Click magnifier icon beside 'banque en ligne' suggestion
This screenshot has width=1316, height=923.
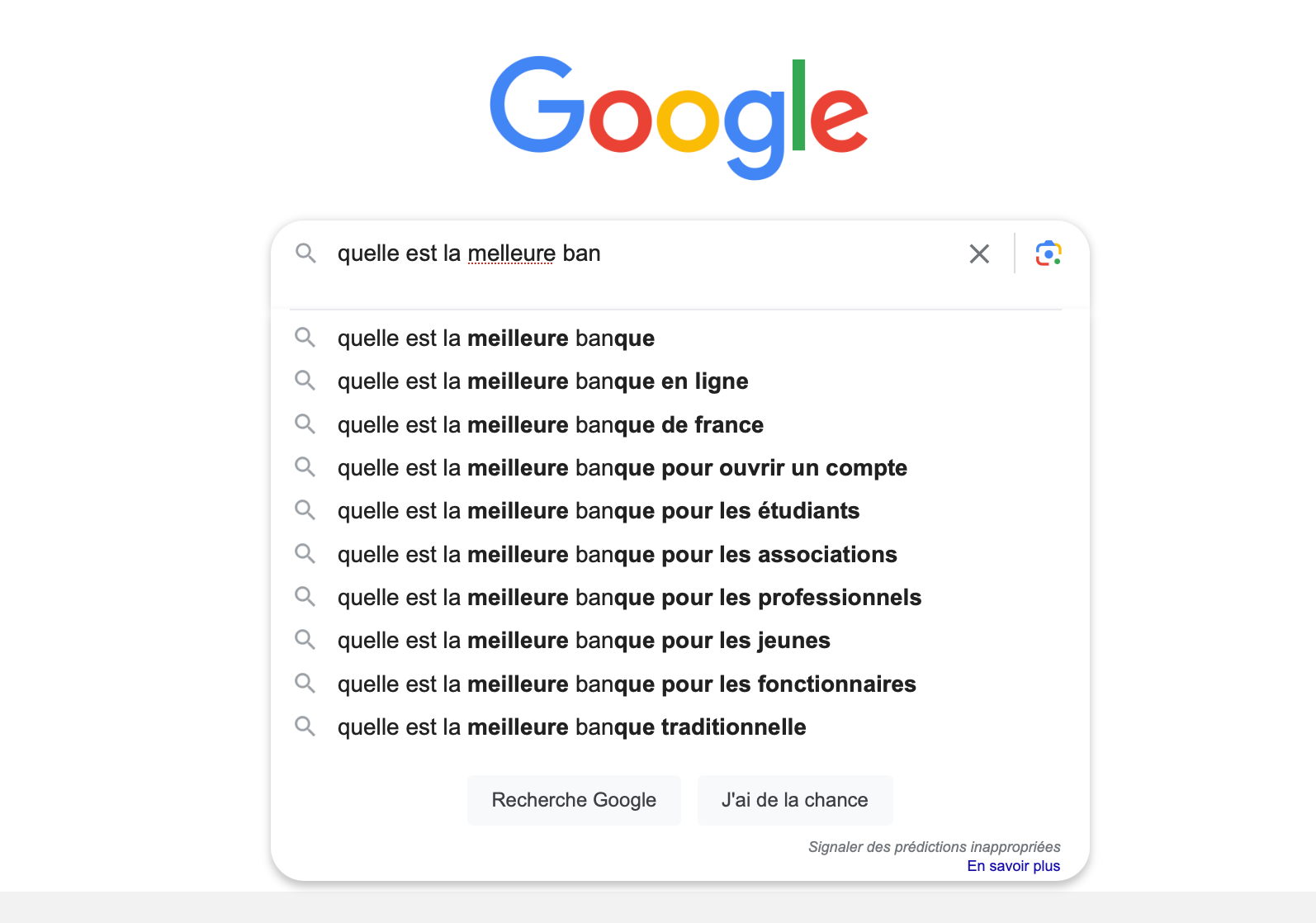[305, 381]
